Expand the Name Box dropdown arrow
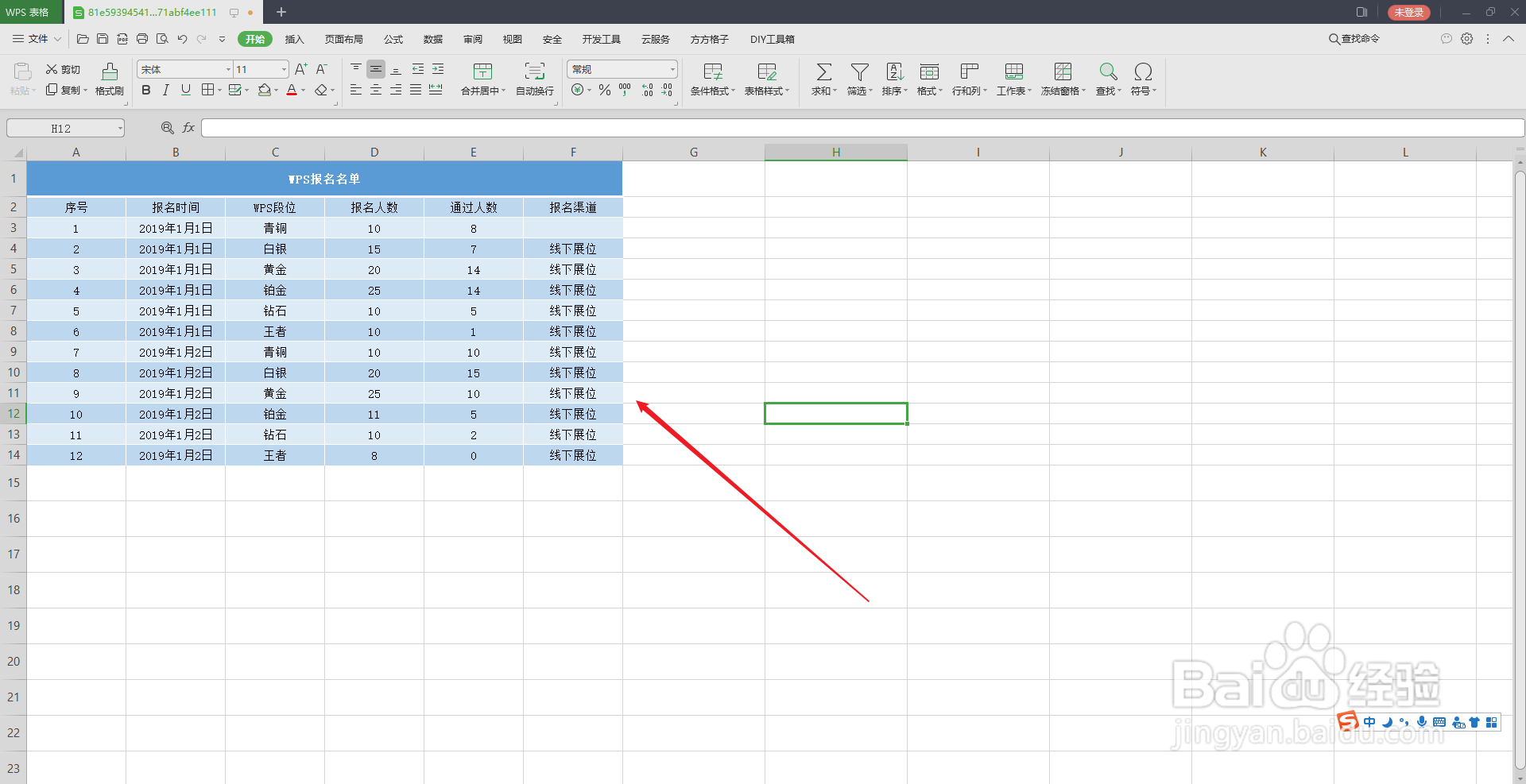Viewport: 1526px width, 784px height. point(120,128)
